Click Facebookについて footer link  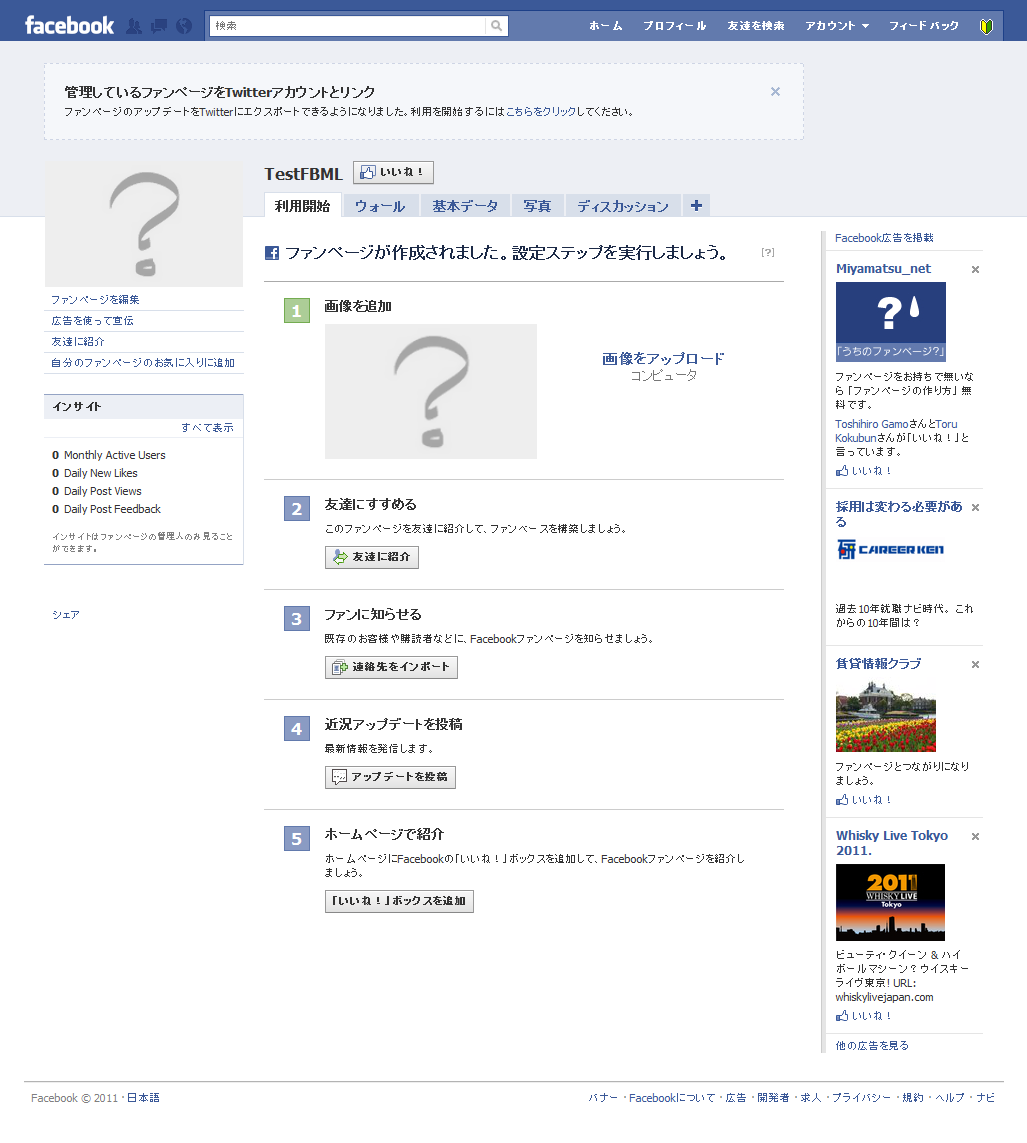pyautogui.click(x=672, y=1098)
